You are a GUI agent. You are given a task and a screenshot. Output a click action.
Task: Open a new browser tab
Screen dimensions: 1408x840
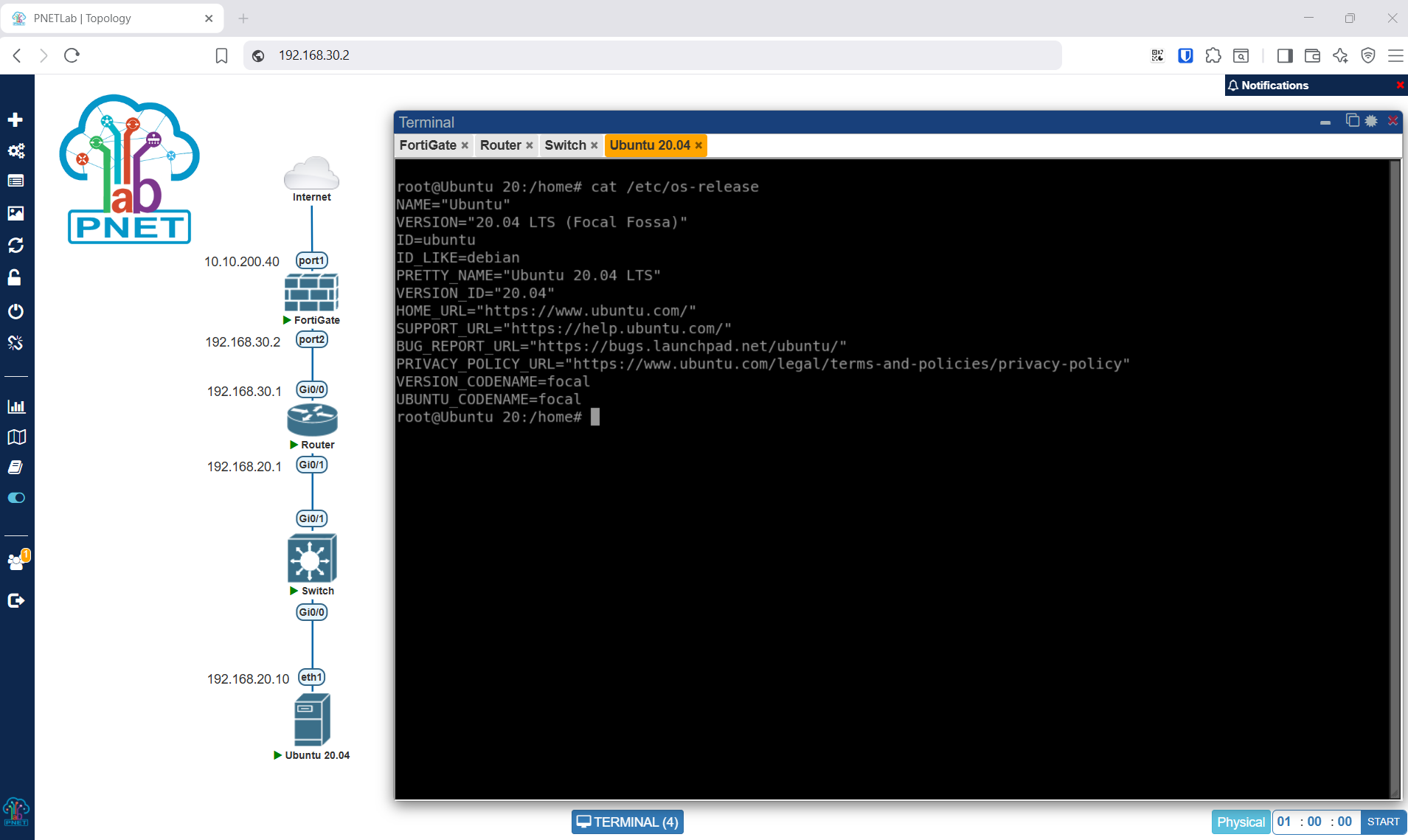pos(243,18)
